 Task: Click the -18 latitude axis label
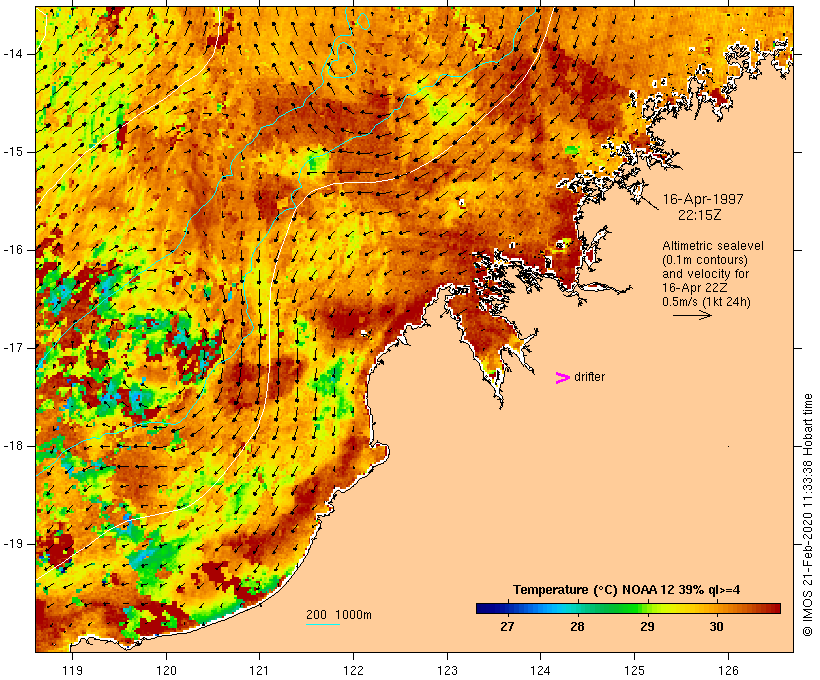[13, 446]
